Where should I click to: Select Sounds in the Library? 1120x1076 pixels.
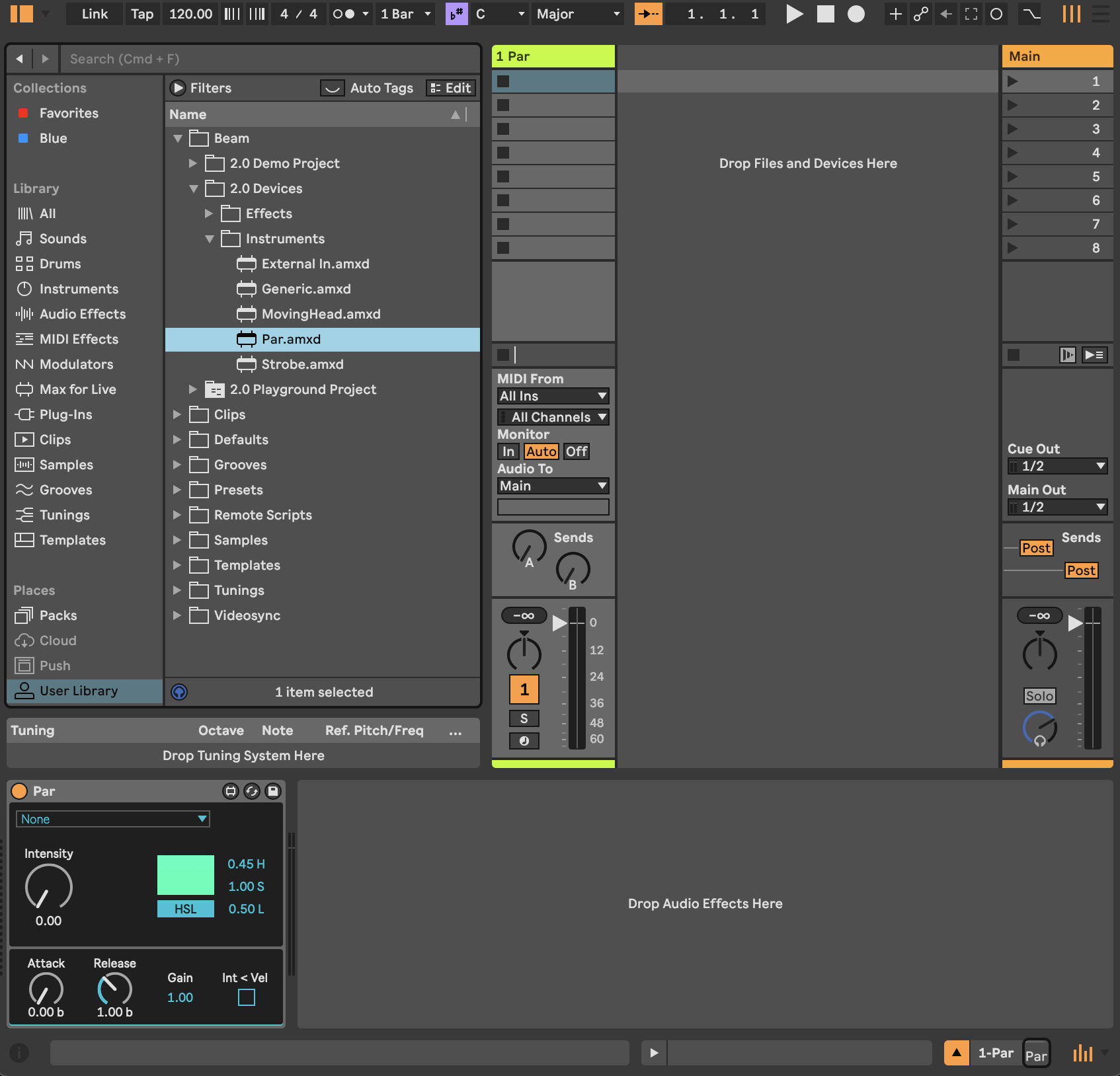click(x=63, y=239)
